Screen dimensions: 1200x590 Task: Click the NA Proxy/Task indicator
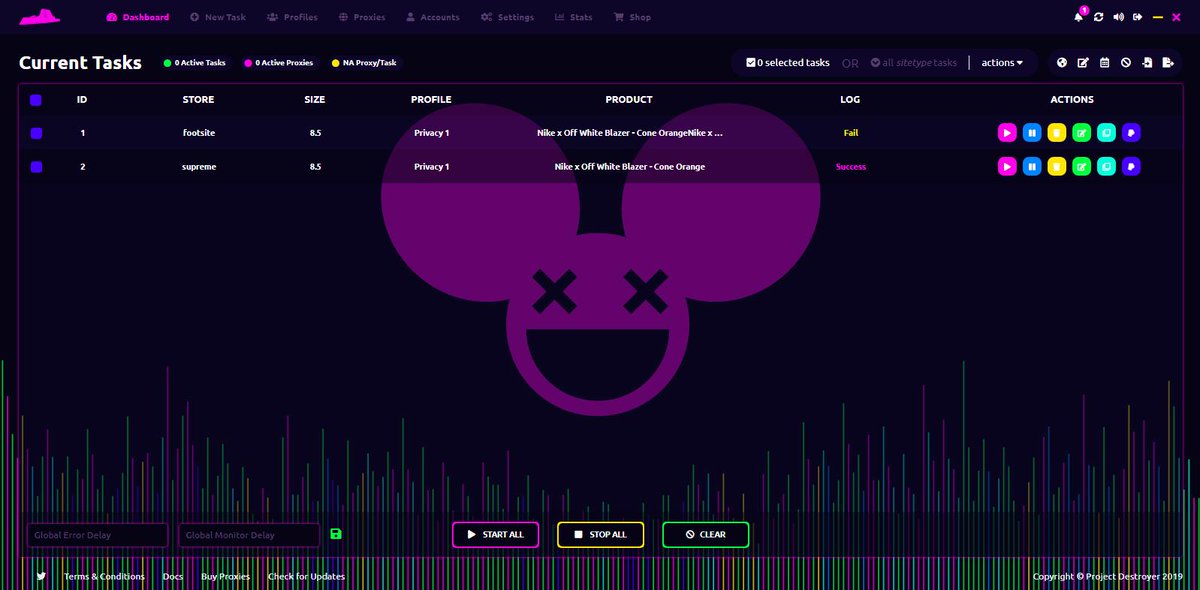(364, 62)
